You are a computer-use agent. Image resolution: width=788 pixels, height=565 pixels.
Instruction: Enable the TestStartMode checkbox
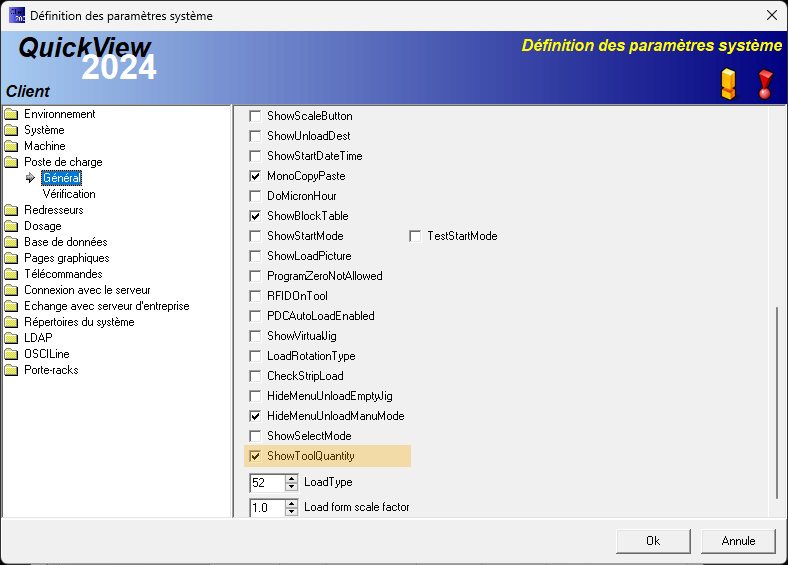[415, 236]
